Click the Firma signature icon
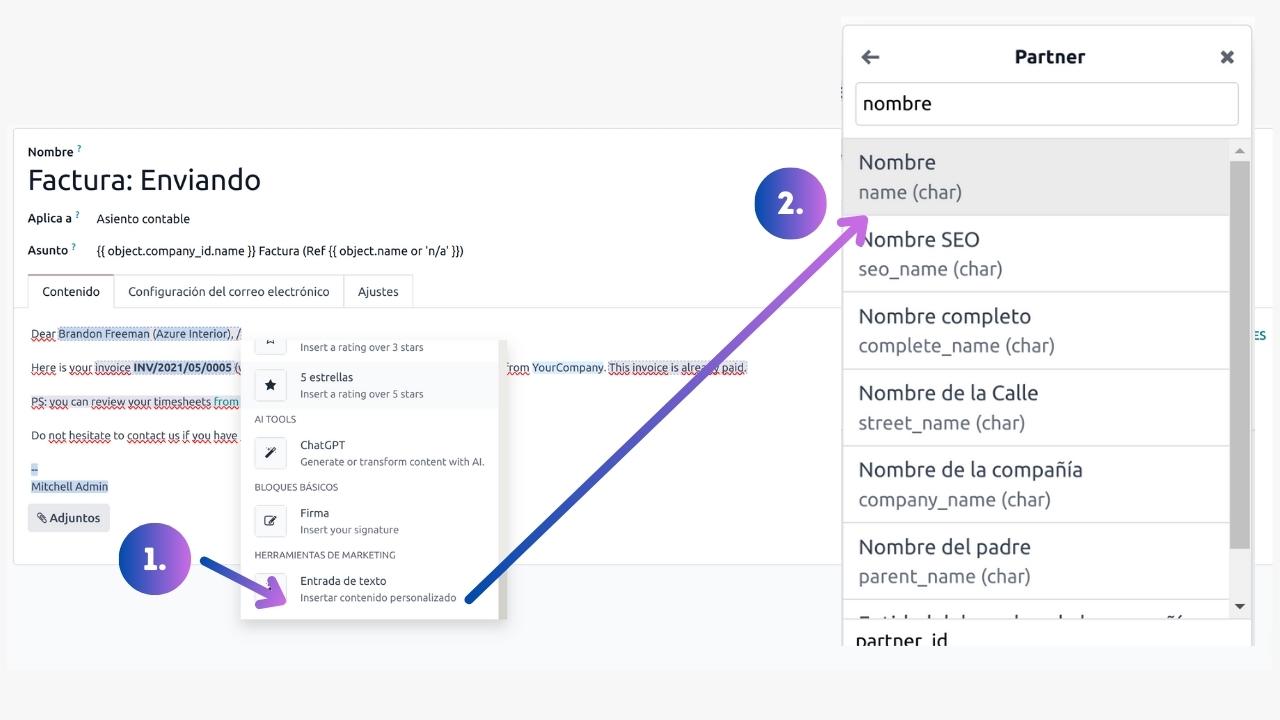The width and height of the screenshot is (1280, 720). 270,521
